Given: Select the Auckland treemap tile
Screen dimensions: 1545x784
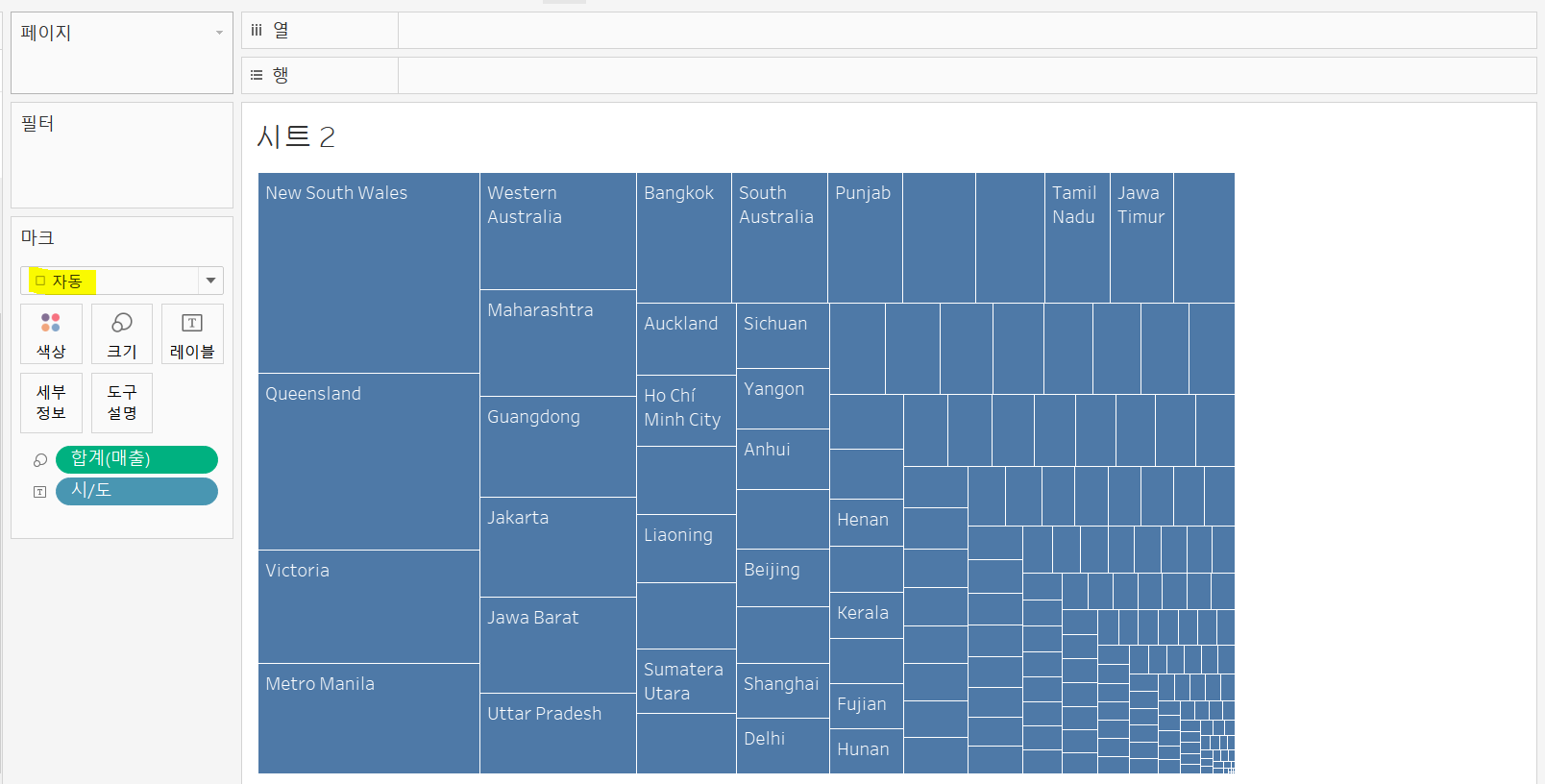Looking at the screenshot, I should click(686, 339).
